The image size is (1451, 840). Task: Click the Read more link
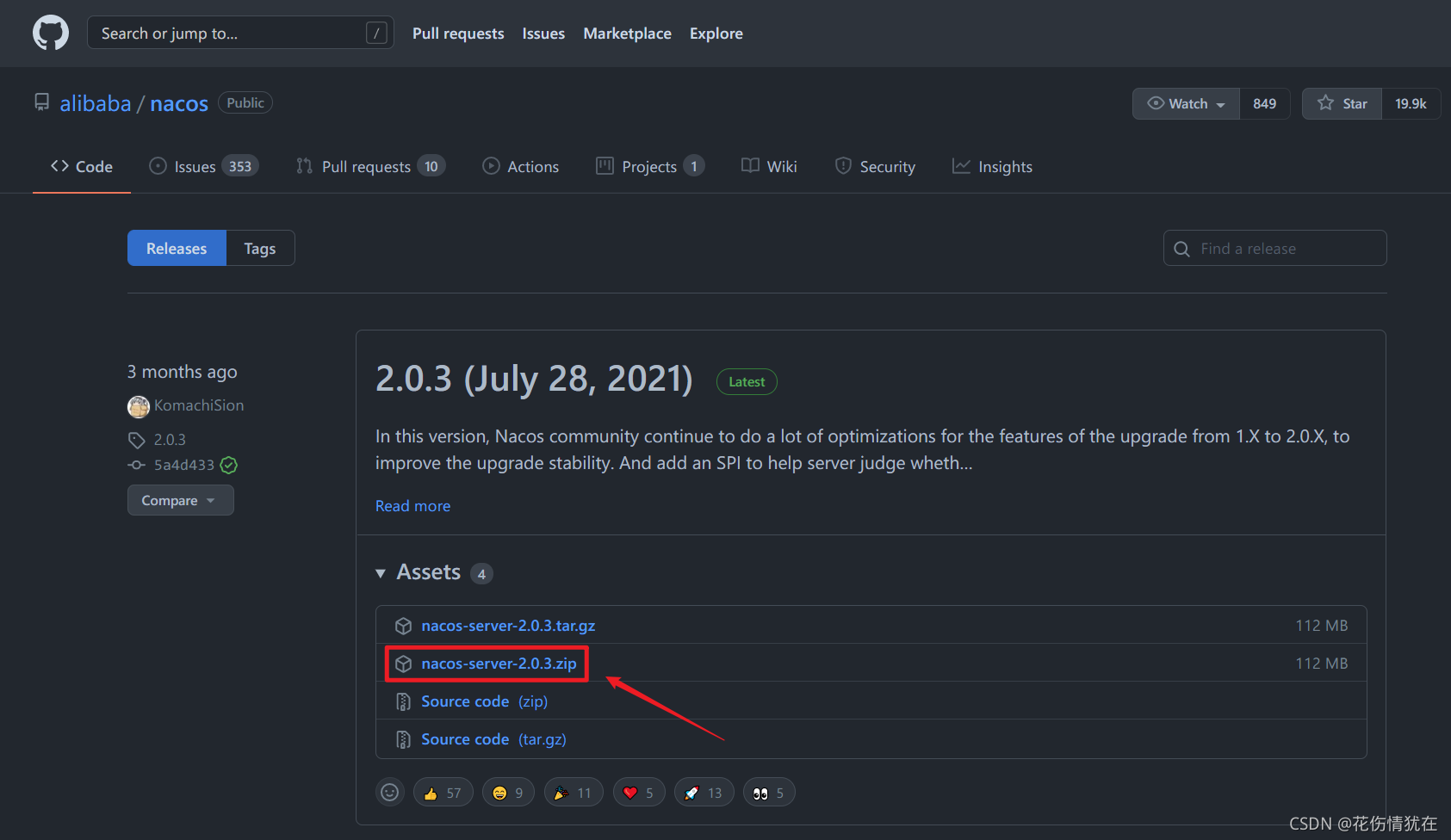pyautogui.click(x=412, y=506)
